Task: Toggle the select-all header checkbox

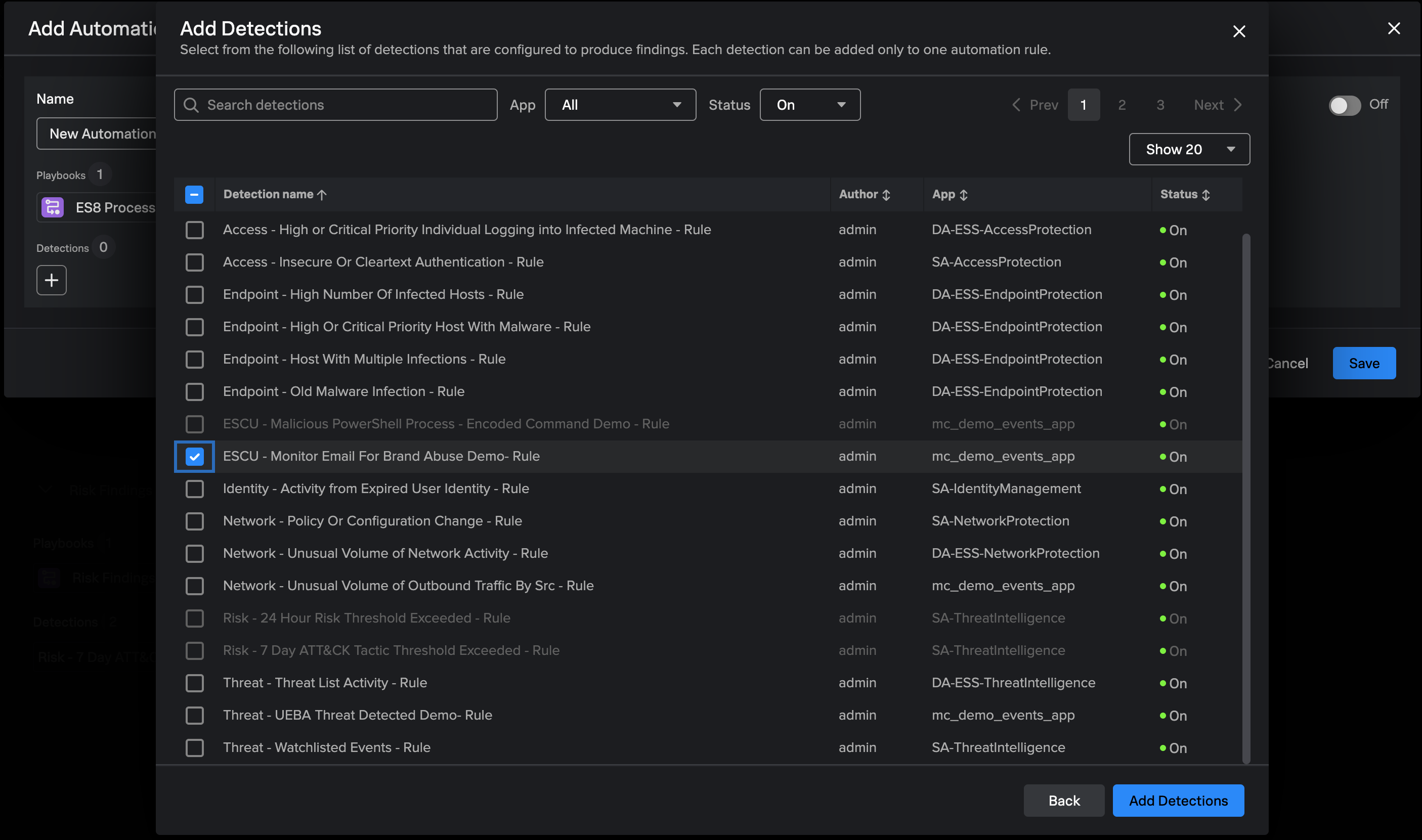Action: (x=194, y=195)
